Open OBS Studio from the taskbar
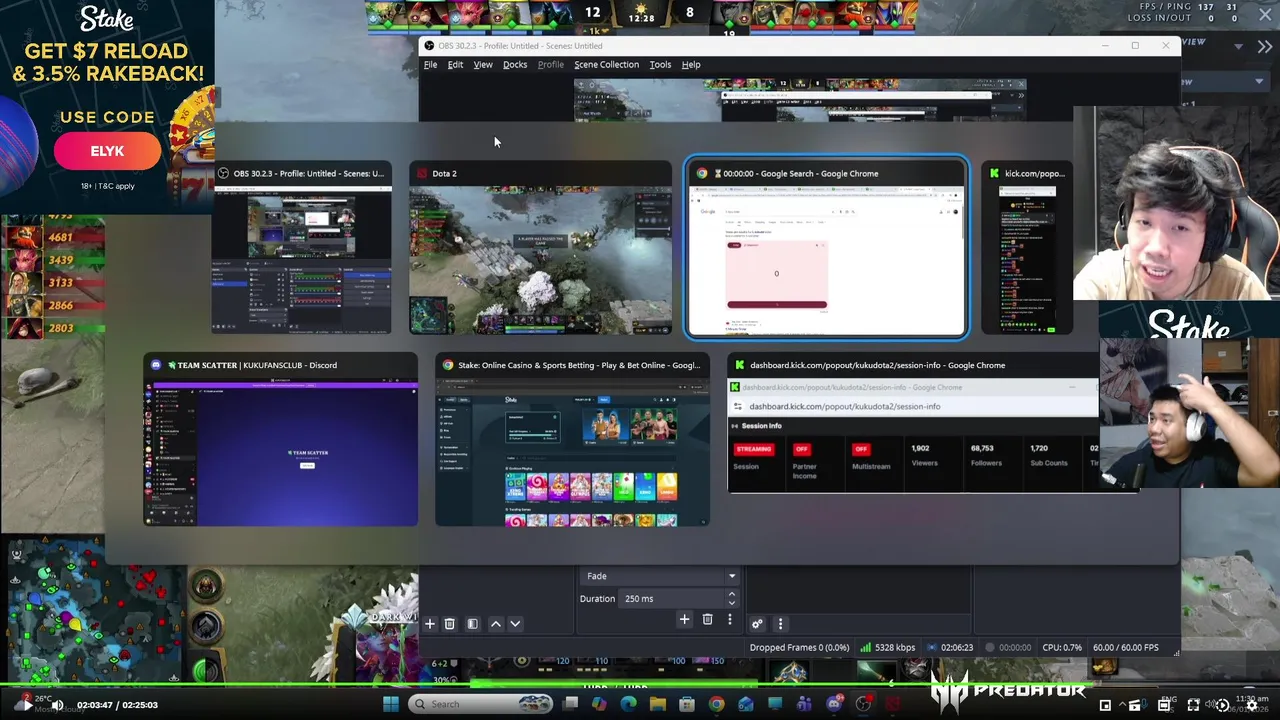The height and width of the screenshot is (720, 1280). [x=864, y=704]
